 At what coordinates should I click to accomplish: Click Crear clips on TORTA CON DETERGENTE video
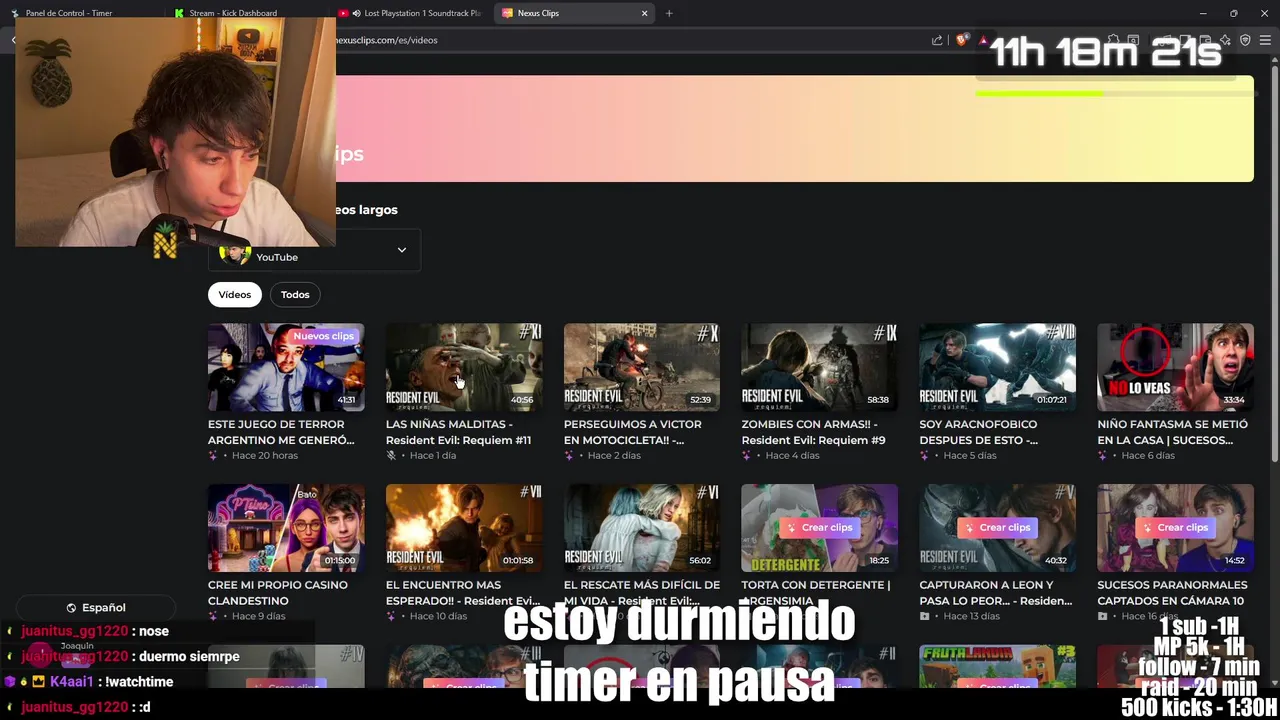819,527
